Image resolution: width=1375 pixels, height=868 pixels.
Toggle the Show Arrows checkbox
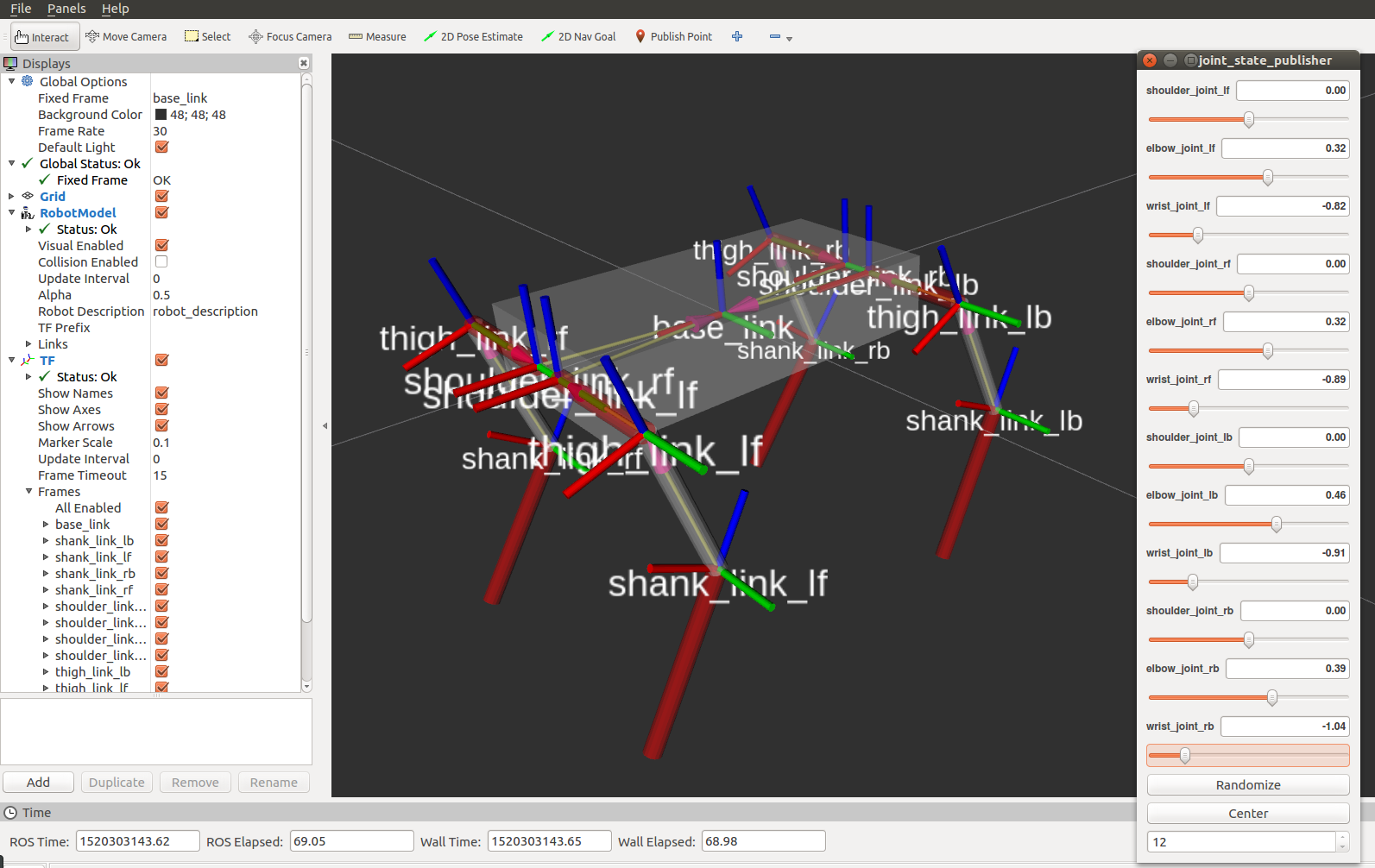click(161, 425)
